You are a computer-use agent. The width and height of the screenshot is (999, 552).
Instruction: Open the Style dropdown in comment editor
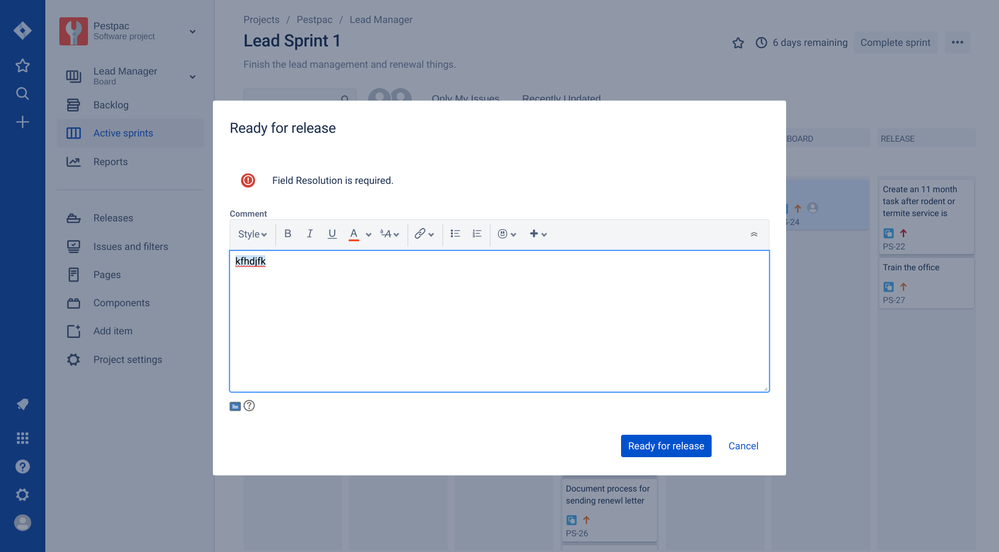[x=252, y=234]
